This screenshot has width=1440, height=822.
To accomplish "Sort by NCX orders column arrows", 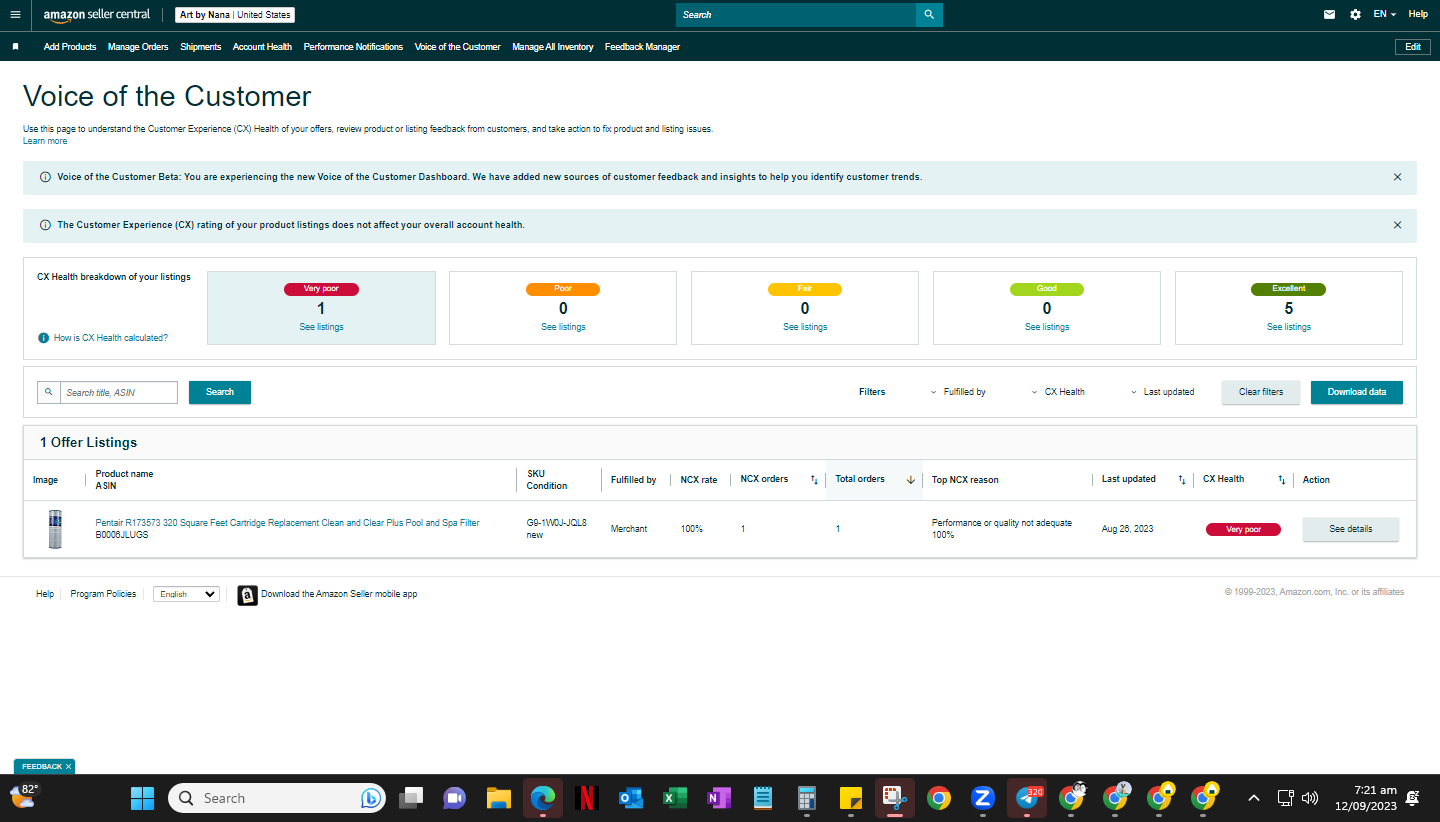I will tap(814, 480).
